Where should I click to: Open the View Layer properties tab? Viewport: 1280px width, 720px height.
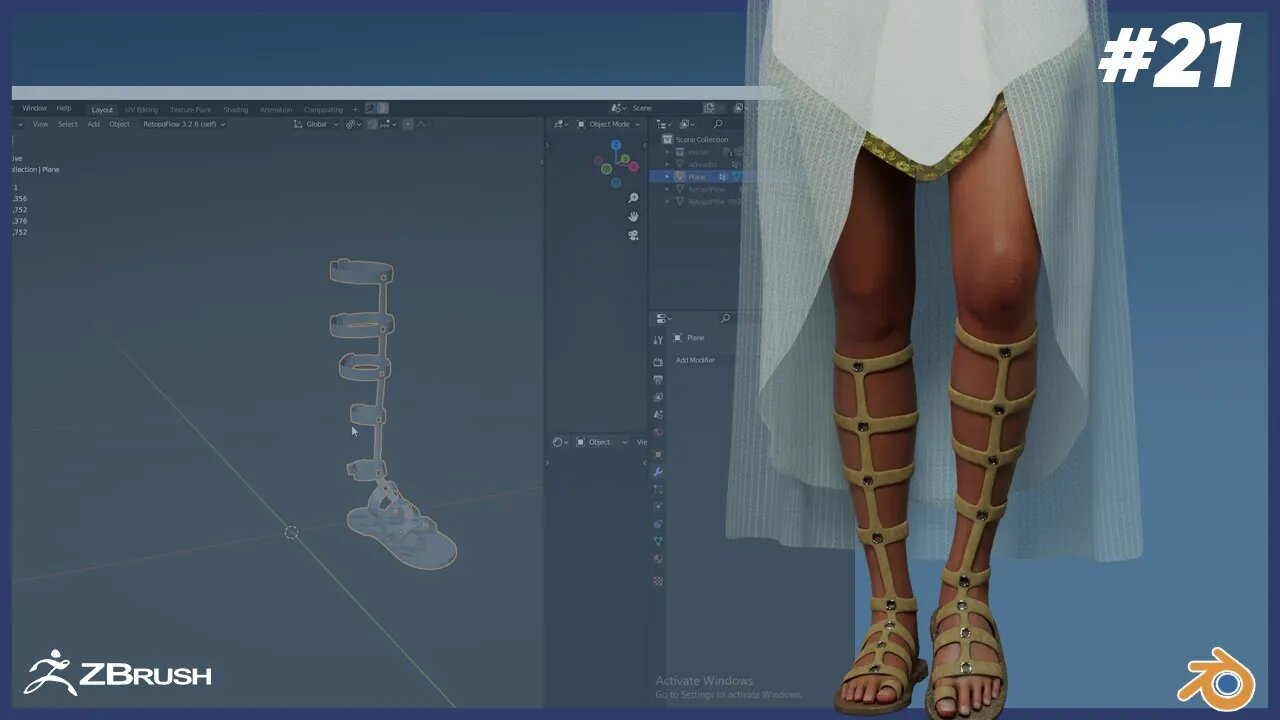658,397
